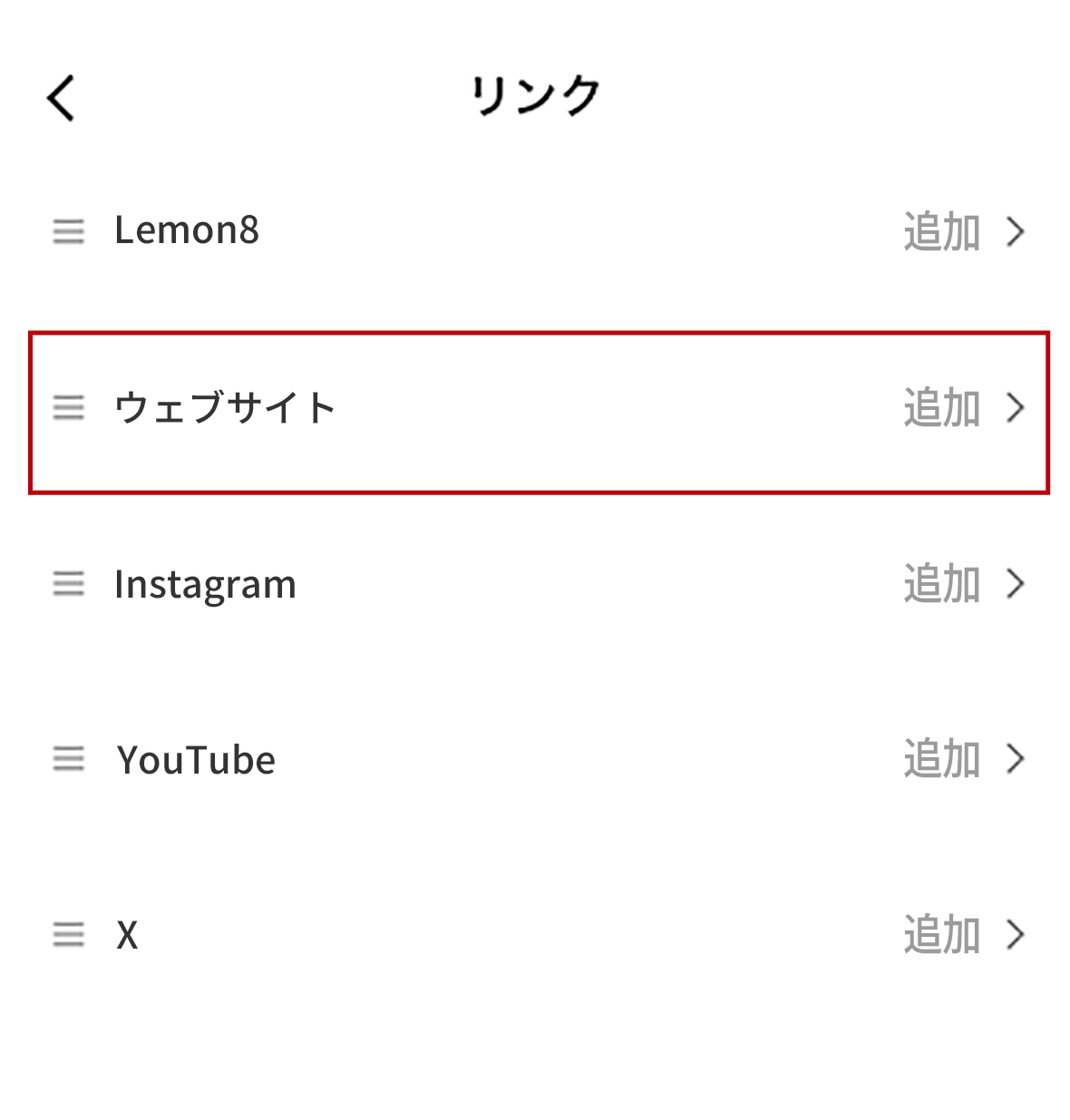Viewport: 1070px width, 1120px height.
Task: Click the drag handle beside Instagram
Action: pyautogui.click(x=68, y=583)
